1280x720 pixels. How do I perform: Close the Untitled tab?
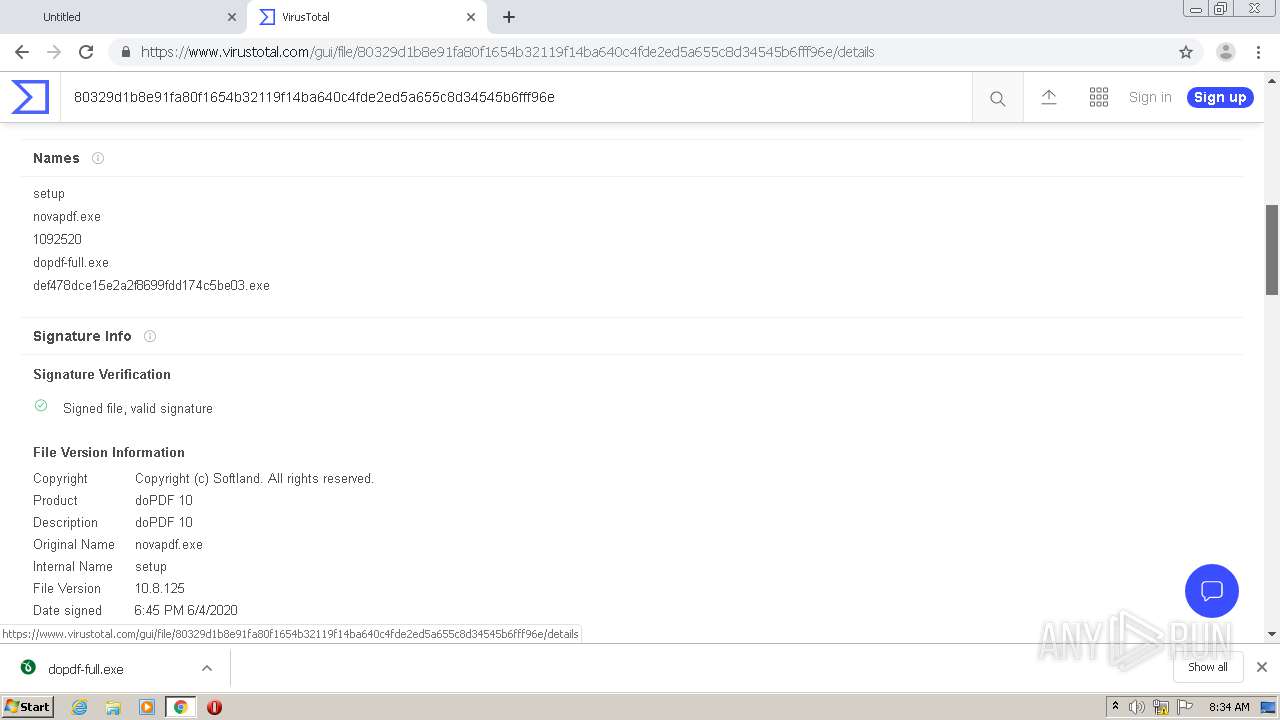point(232,17)
